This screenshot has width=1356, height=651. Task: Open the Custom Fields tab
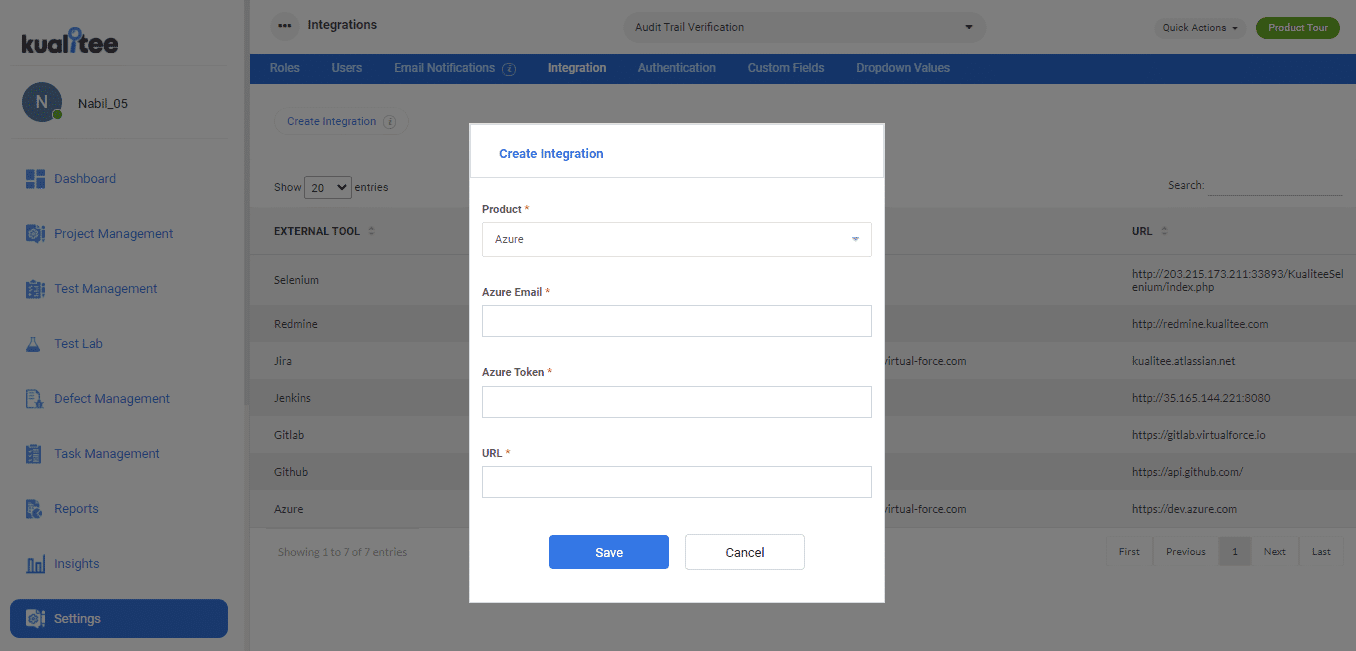(786, 68)
